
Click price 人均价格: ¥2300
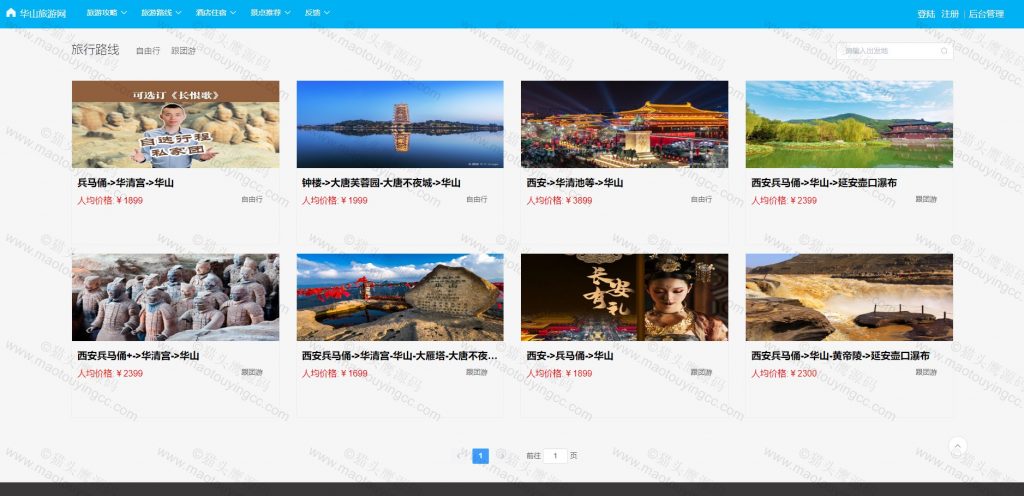(x=784, y=373)
